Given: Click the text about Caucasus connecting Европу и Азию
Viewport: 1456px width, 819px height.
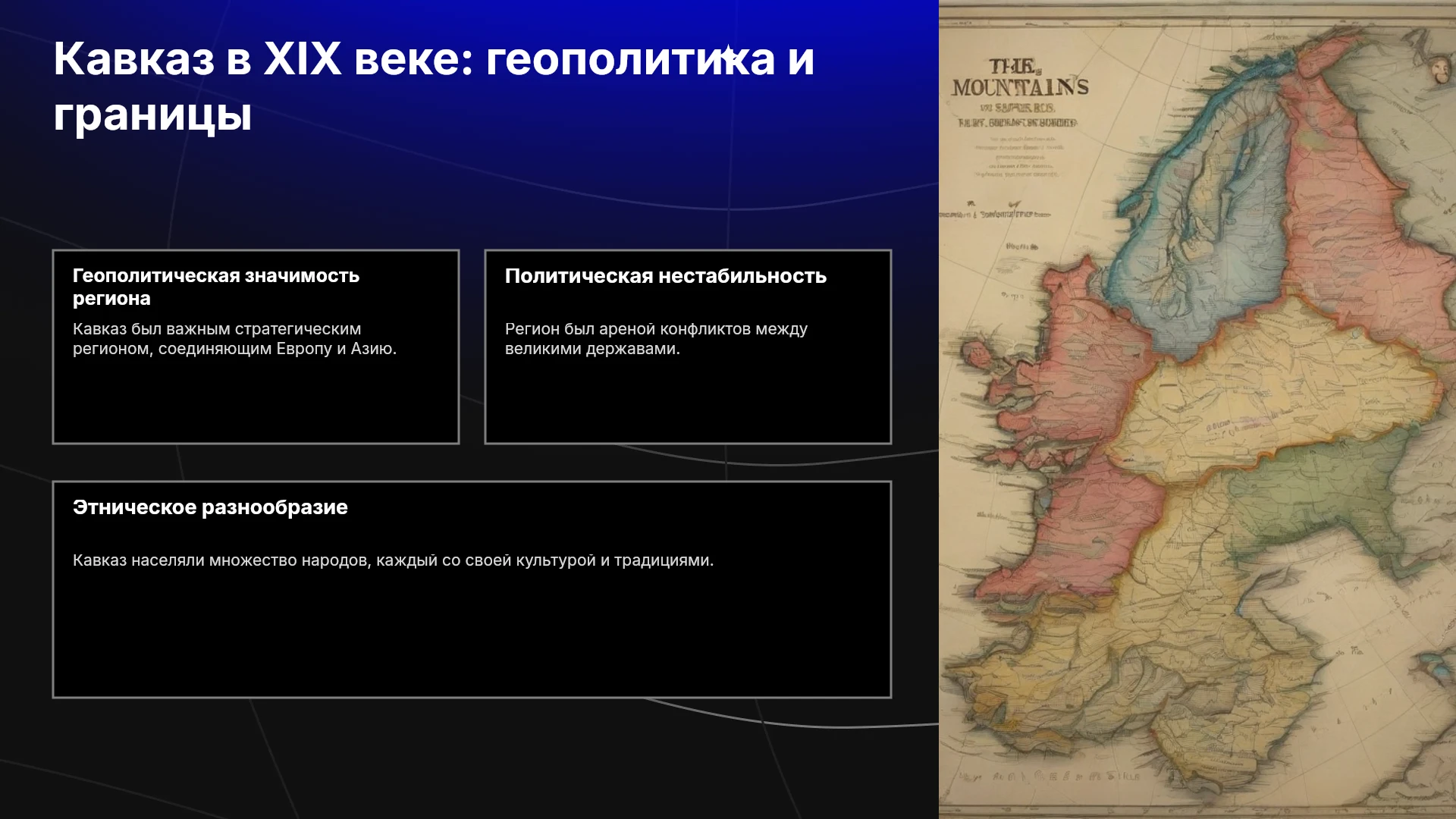Looking at the screenshot, I should pyautogui.click(x=234, y=339).
